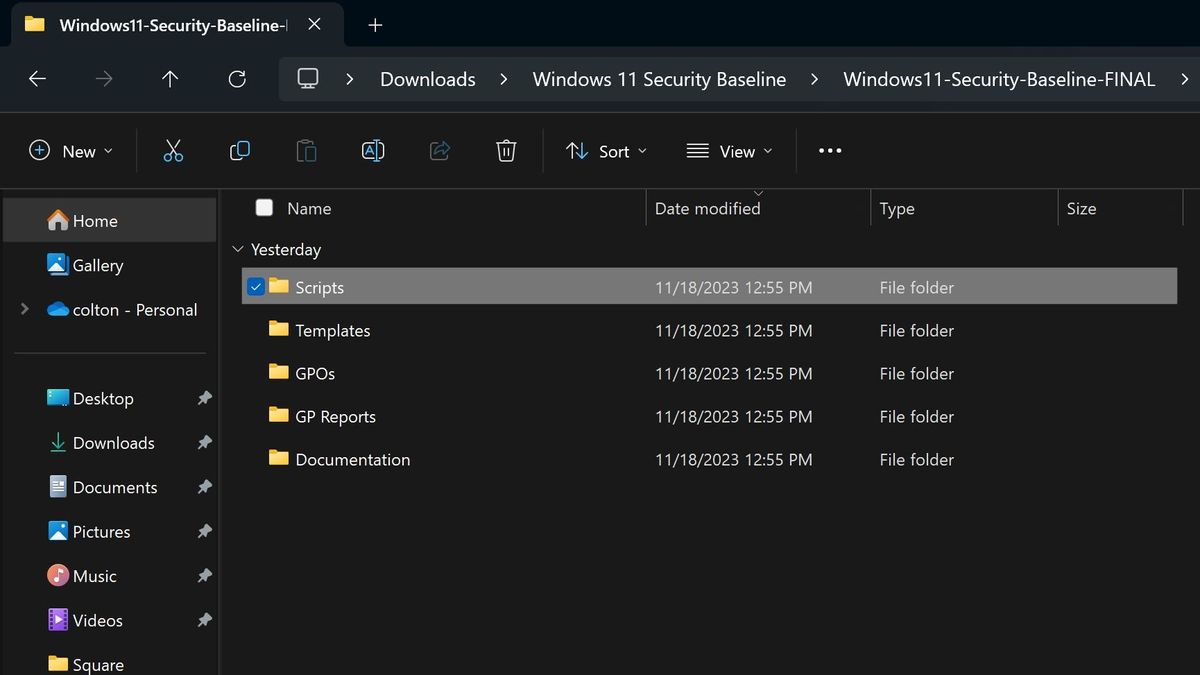Image resolution: width=1200 pixels, height=675 pixels.
Task: Delete the selected Scripts folder via trash icon
Action: point(506,151)
